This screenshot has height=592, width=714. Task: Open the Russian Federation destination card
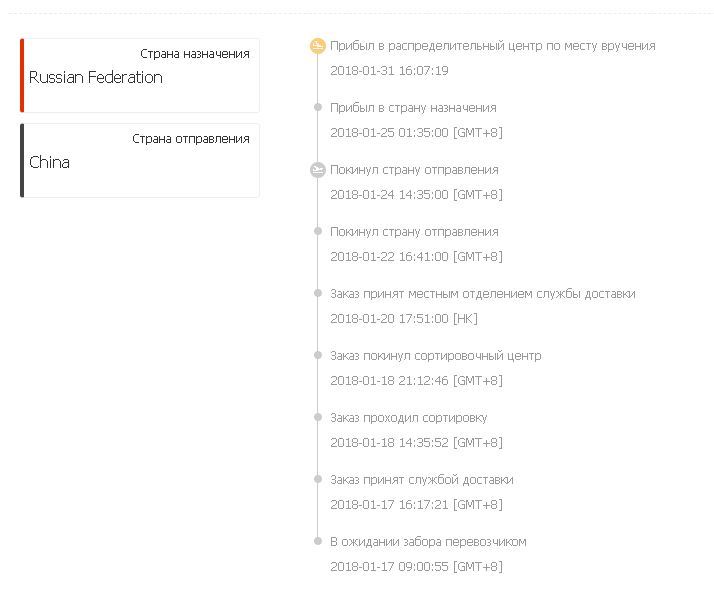tap(140, 76)
